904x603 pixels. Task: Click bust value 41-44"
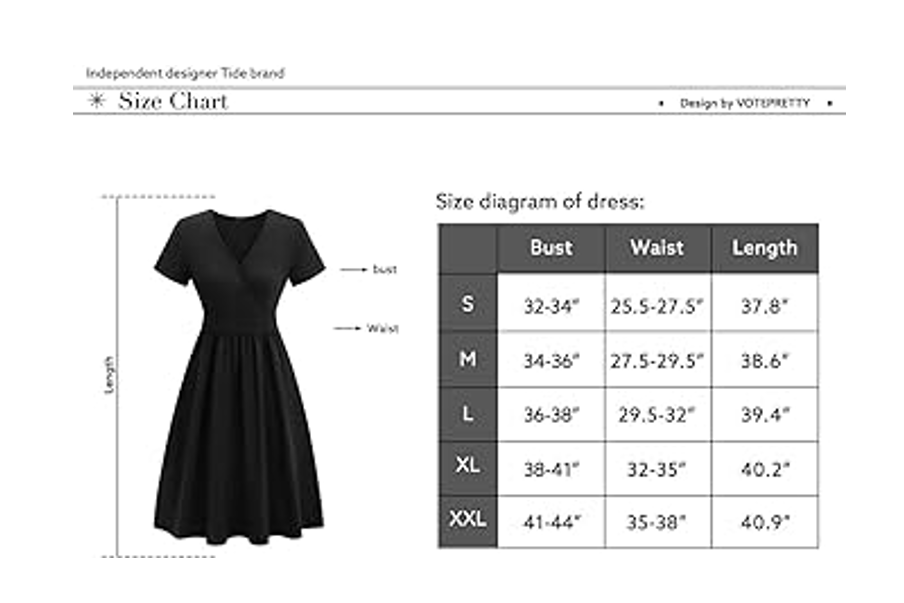(552, 522)
